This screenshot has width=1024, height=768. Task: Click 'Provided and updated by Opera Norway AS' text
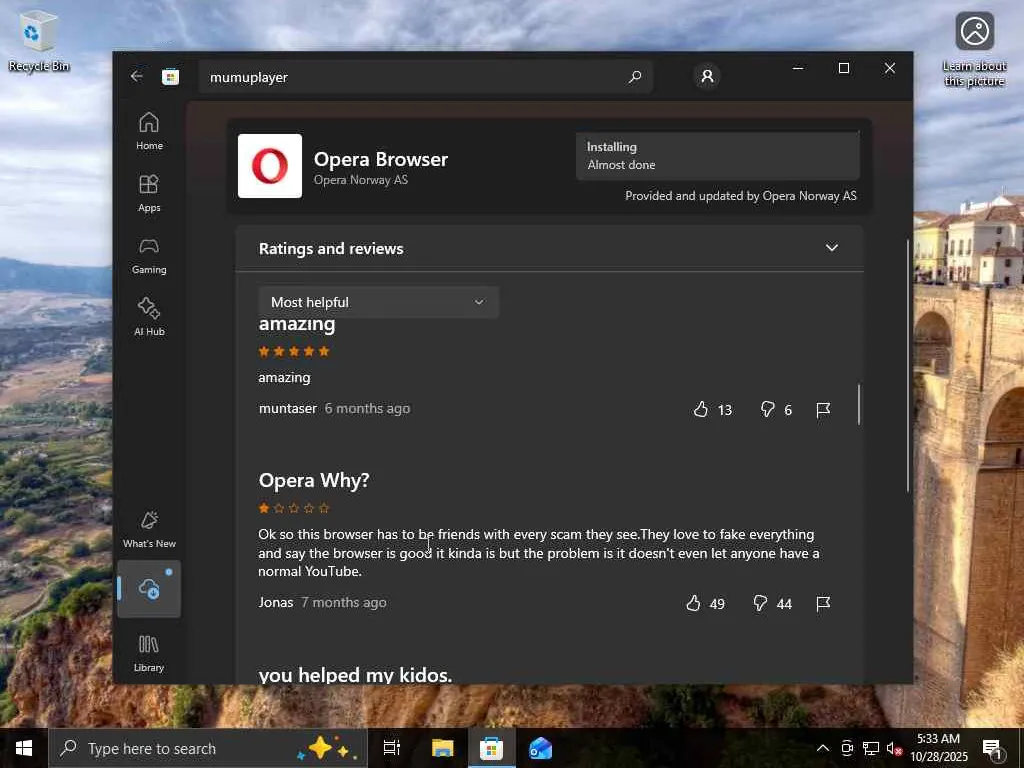[x=741, y=195]
